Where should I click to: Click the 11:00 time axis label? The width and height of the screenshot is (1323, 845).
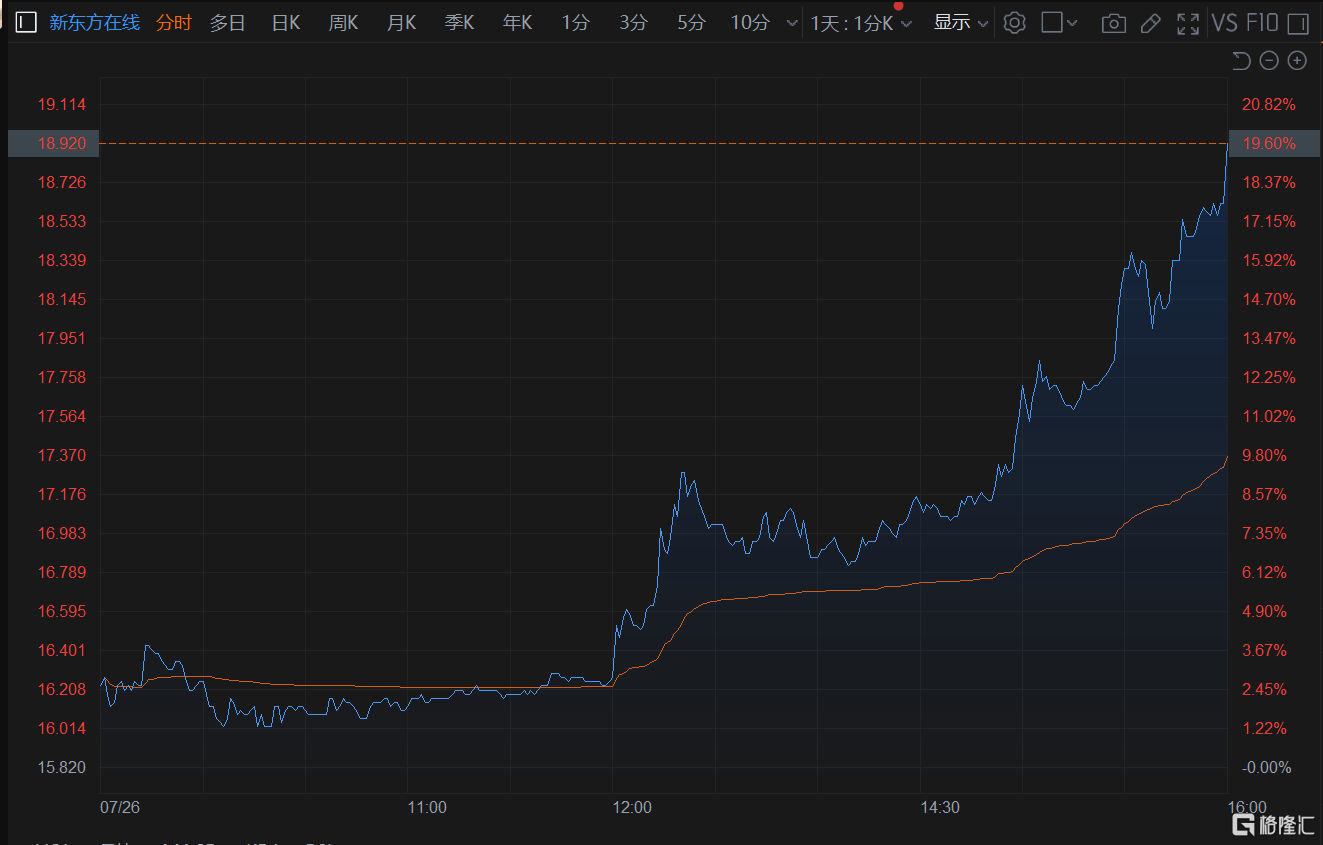pyautogui.click(x=427, y=807)
